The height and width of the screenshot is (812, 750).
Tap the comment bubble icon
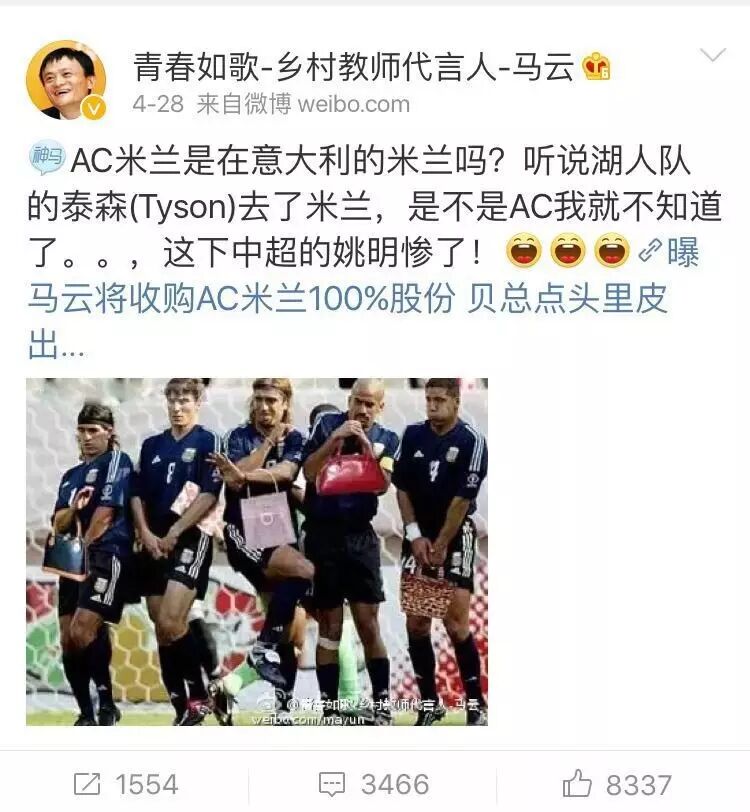(x=331, y=784)
